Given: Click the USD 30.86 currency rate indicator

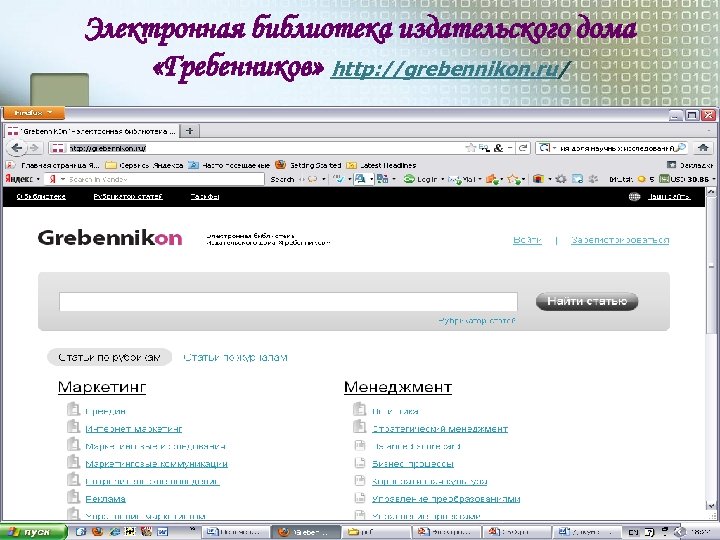Looking at the screenshot, I should pos(684,179).
